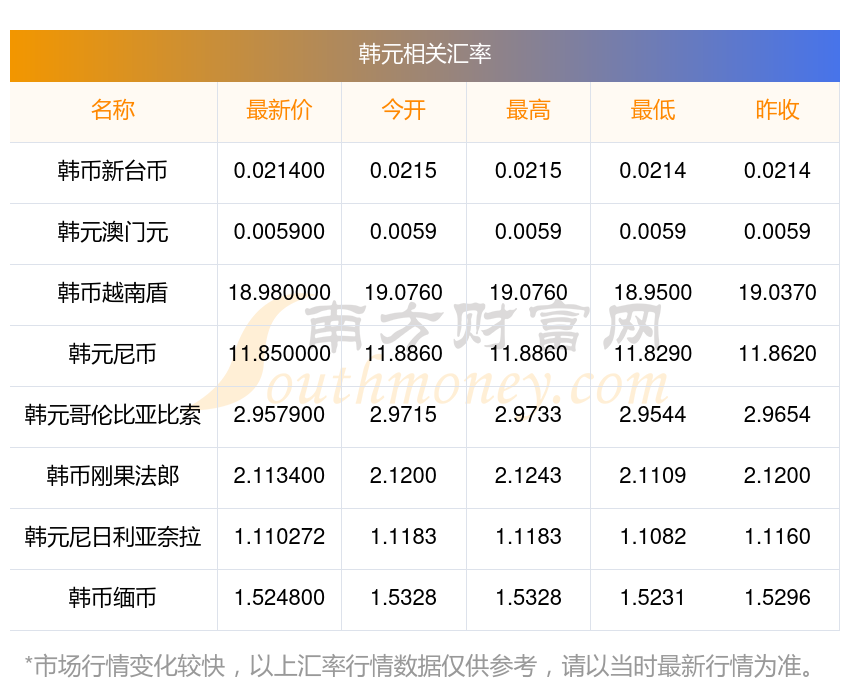Click the 韩元尼币 row name
The width and height of the screenshot is (850, 698).
pos(113,354)
